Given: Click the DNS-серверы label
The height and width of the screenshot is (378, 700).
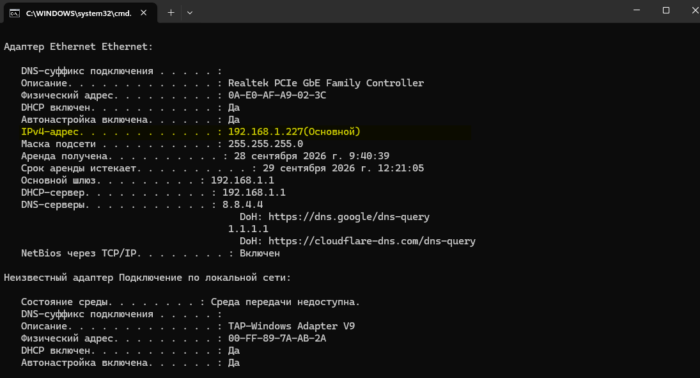Looking at the screenshot, I should coord(53,205).
